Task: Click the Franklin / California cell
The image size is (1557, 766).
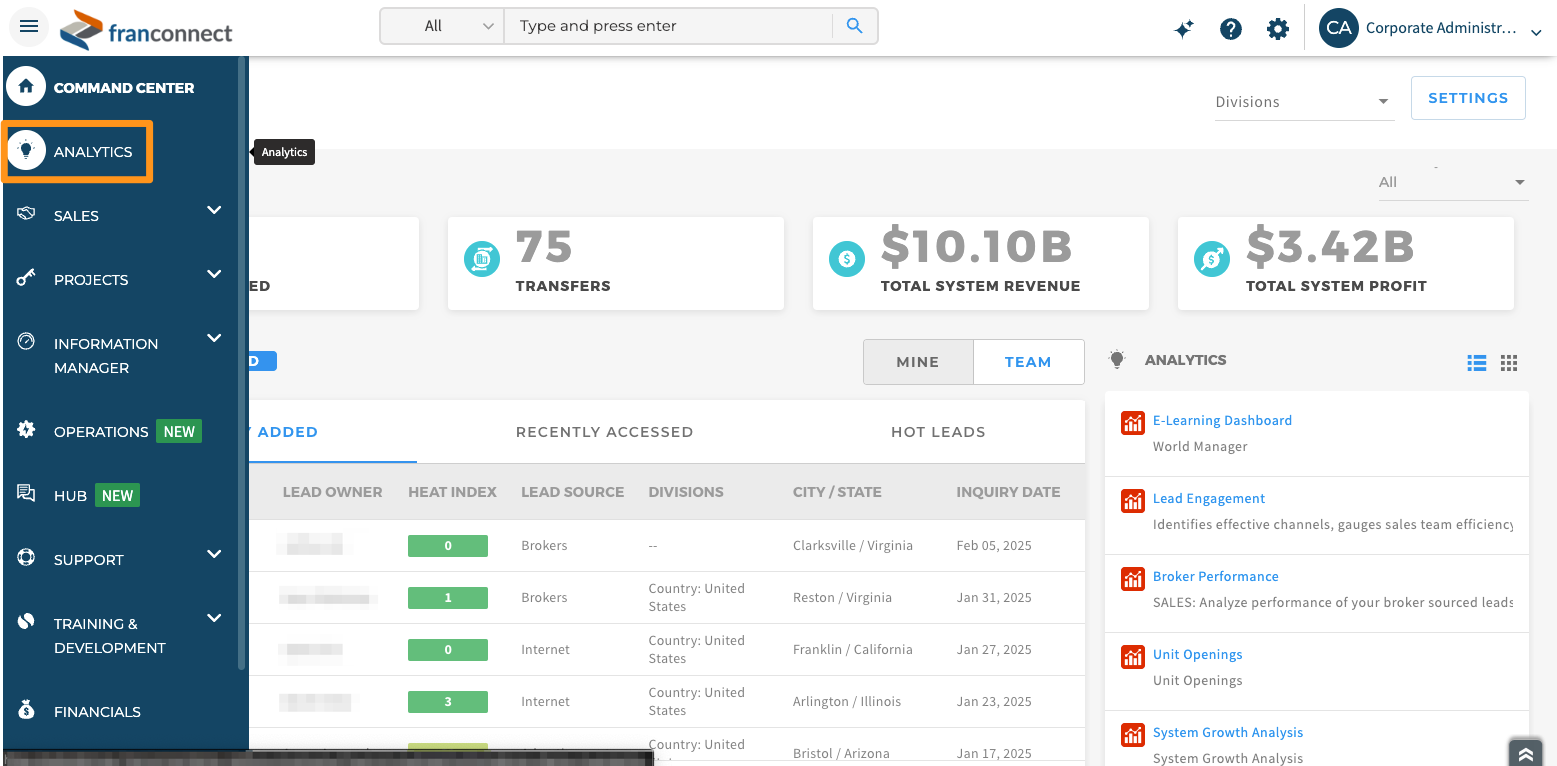Action: [x=853, y=650]
